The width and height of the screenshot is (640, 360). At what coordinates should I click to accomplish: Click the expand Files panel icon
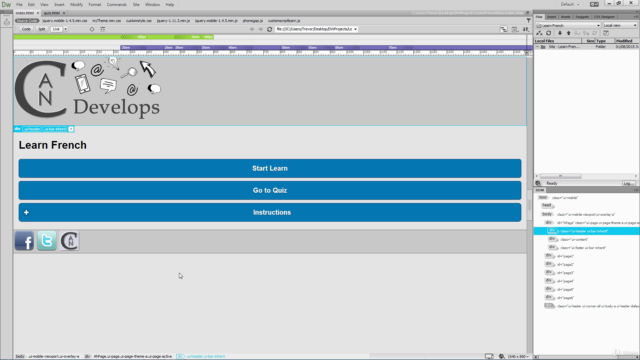click(606, 33)
